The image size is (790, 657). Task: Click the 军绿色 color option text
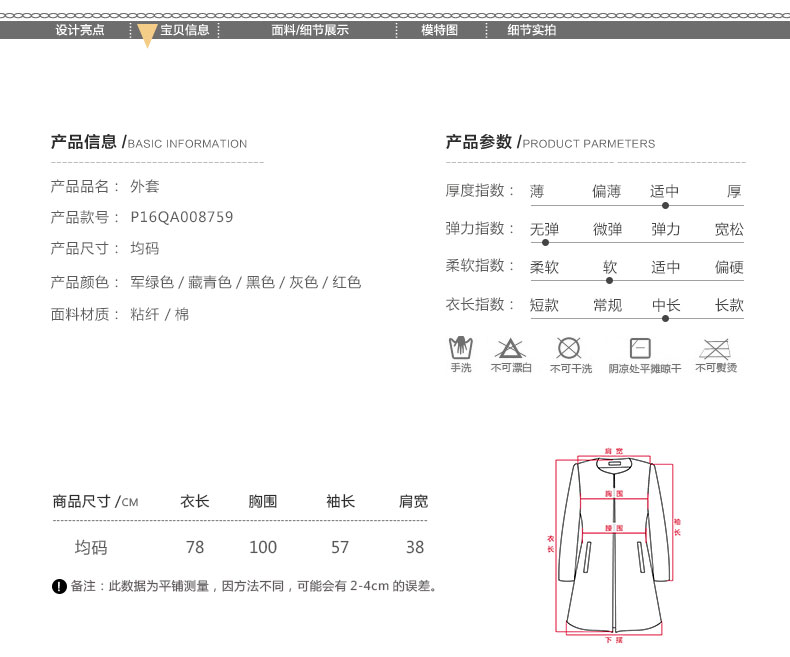[152, 282]
